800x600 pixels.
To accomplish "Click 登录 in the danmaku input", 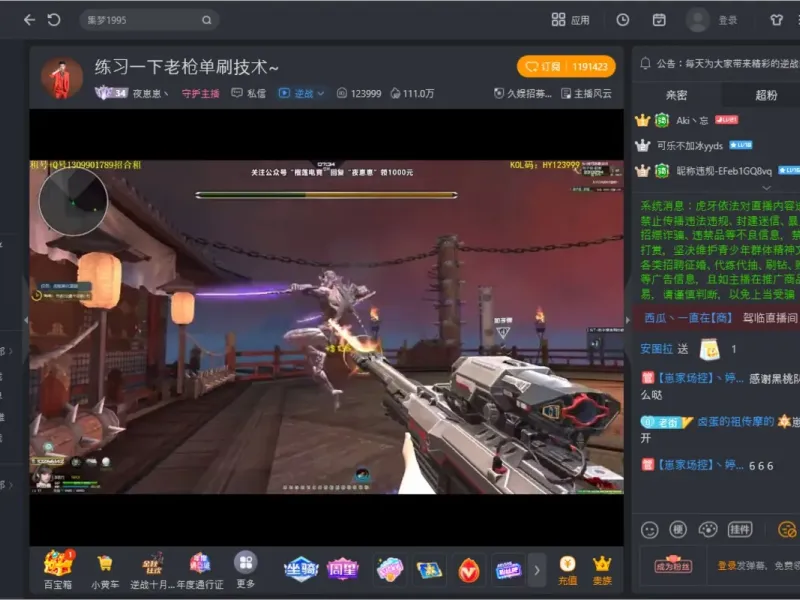I will tap(728, 565).
